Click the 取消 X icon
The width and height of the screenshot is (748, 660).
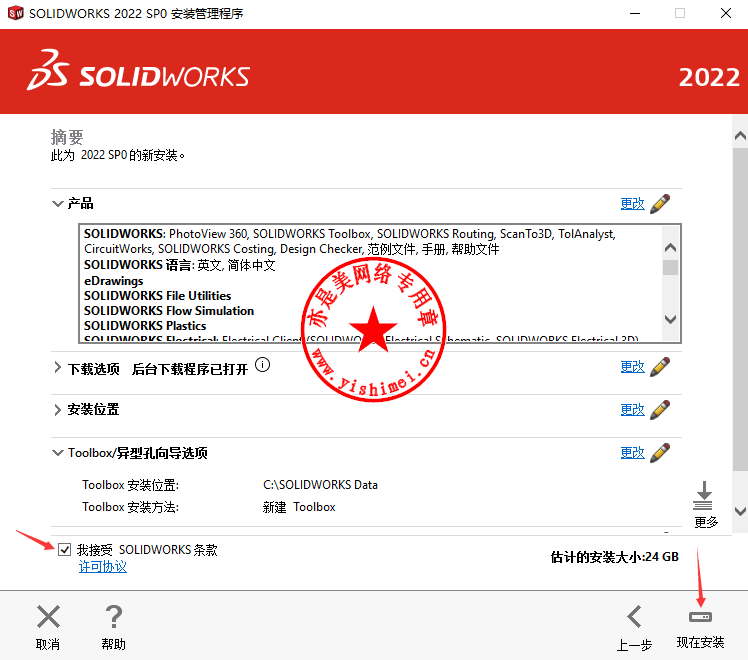48,617
